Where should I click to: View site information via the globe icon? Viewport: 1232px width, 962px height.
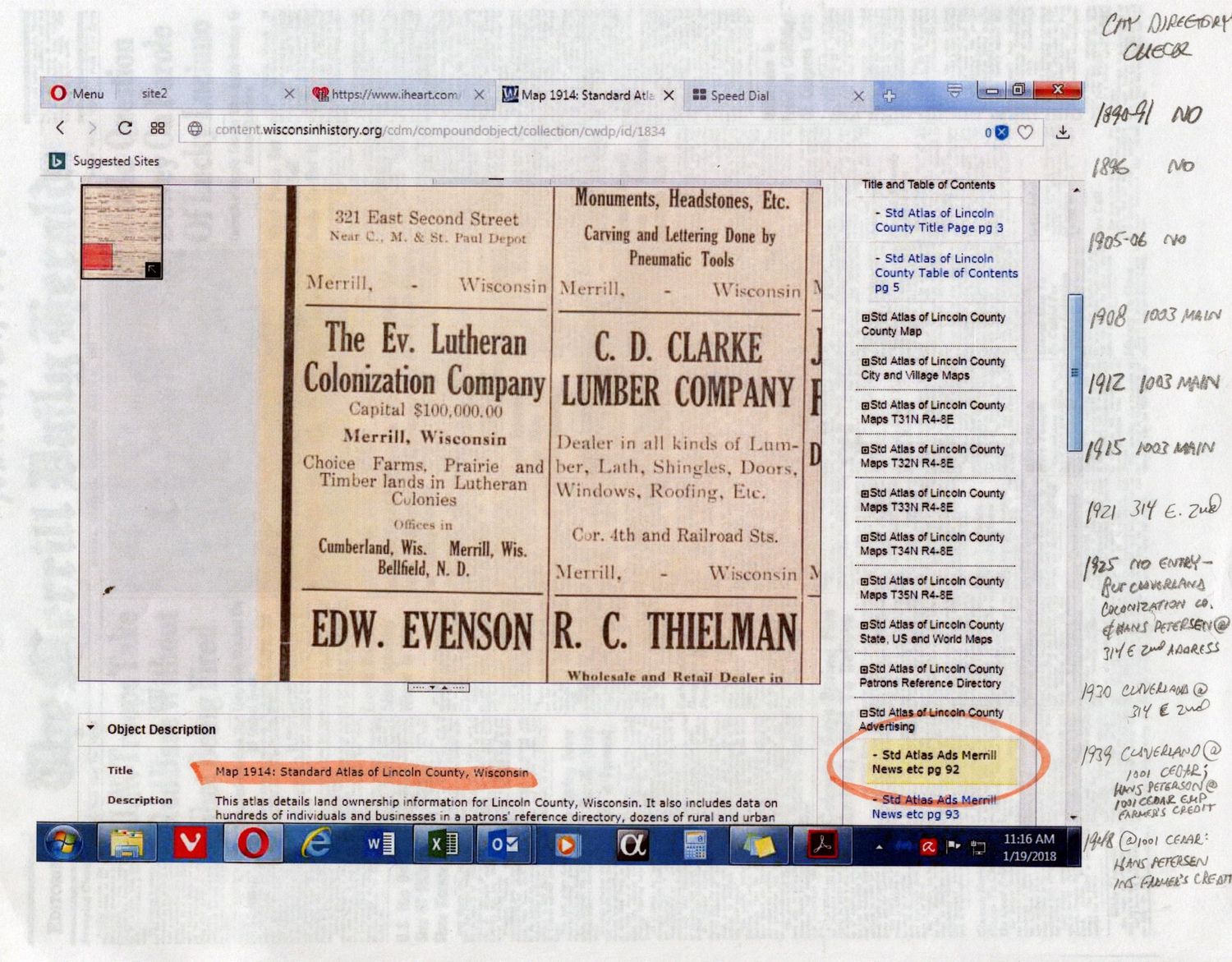(x=195, y=129)
